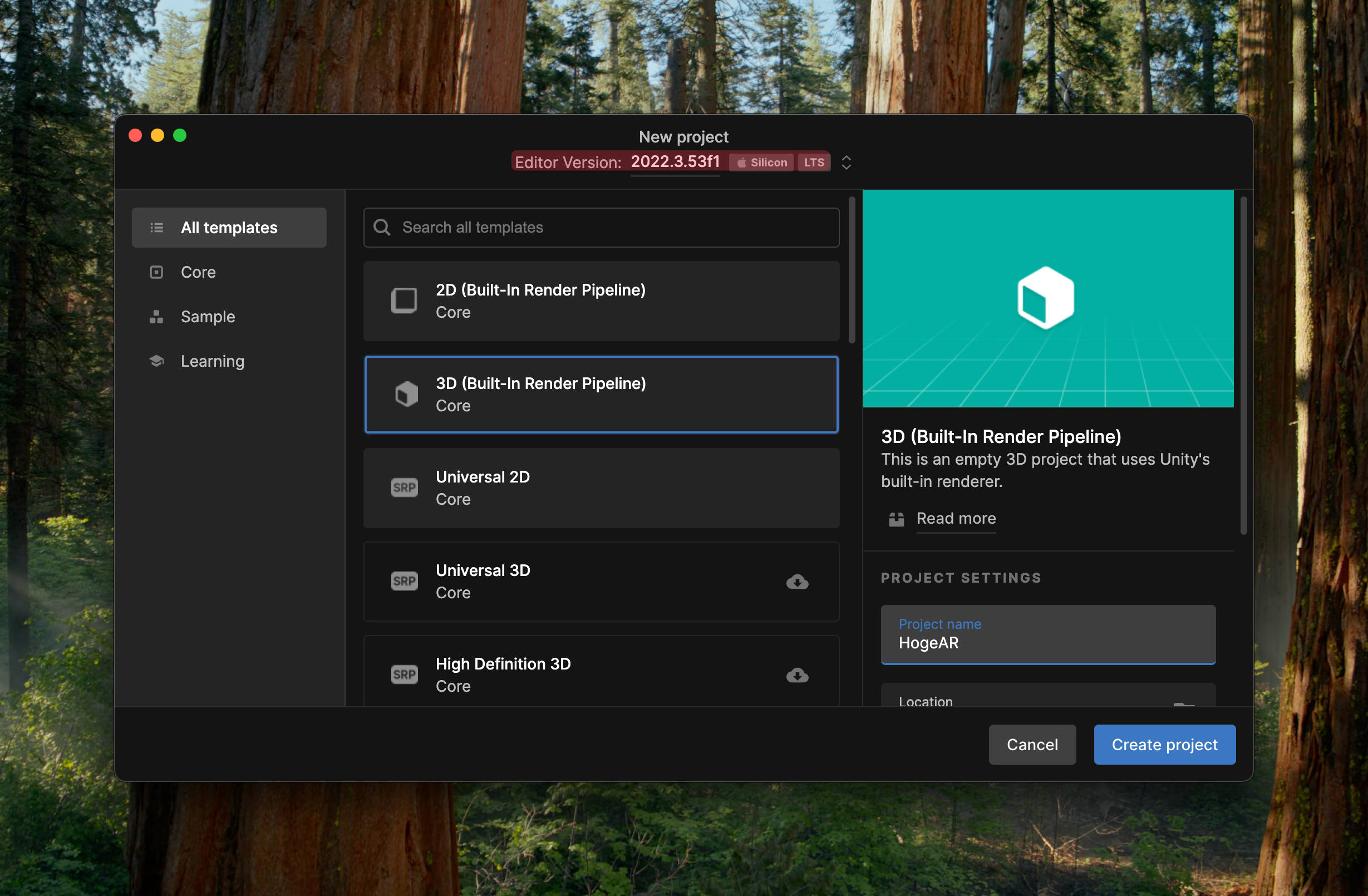Select the Core category

(198, 273)
